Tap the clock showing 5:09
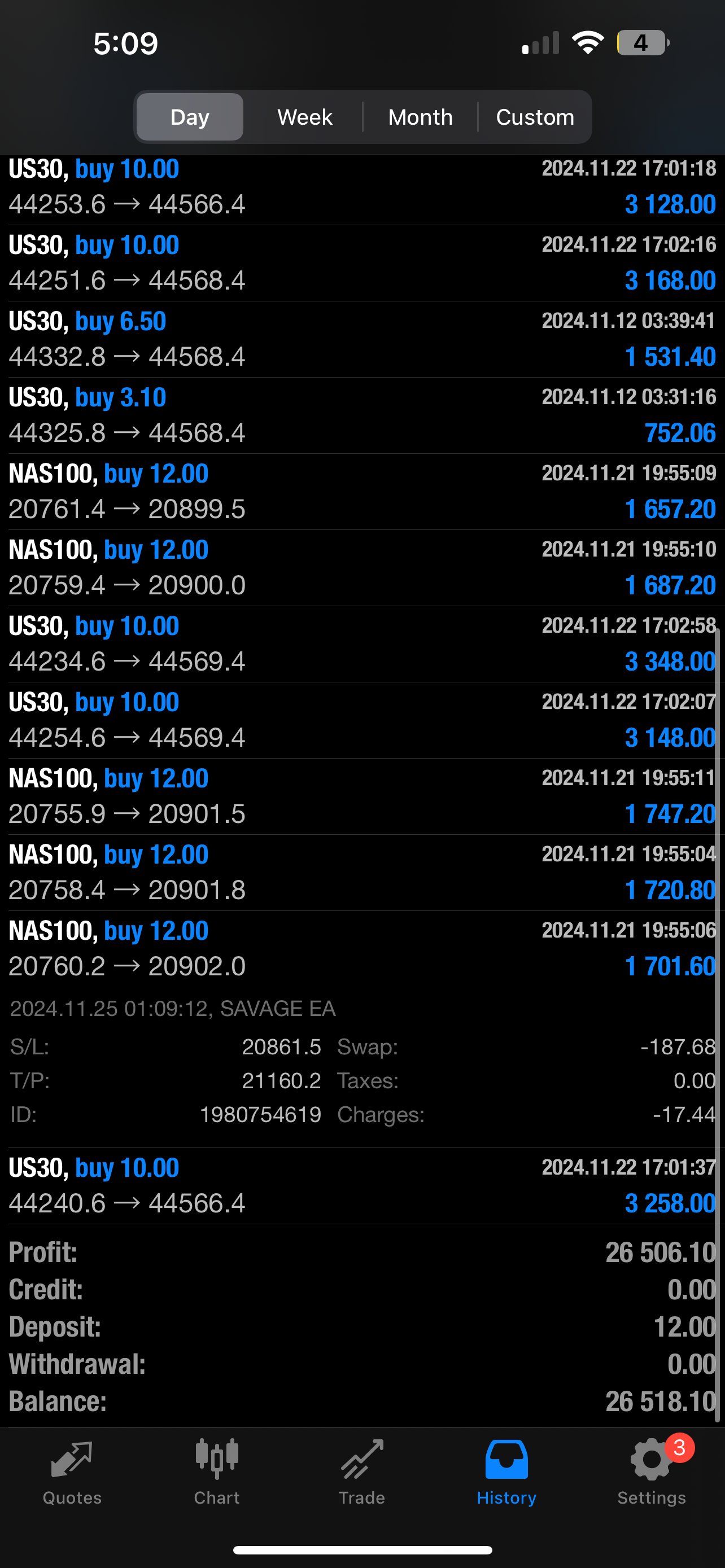This screenshot has width=725, height=1568. (x=125, y=43)
